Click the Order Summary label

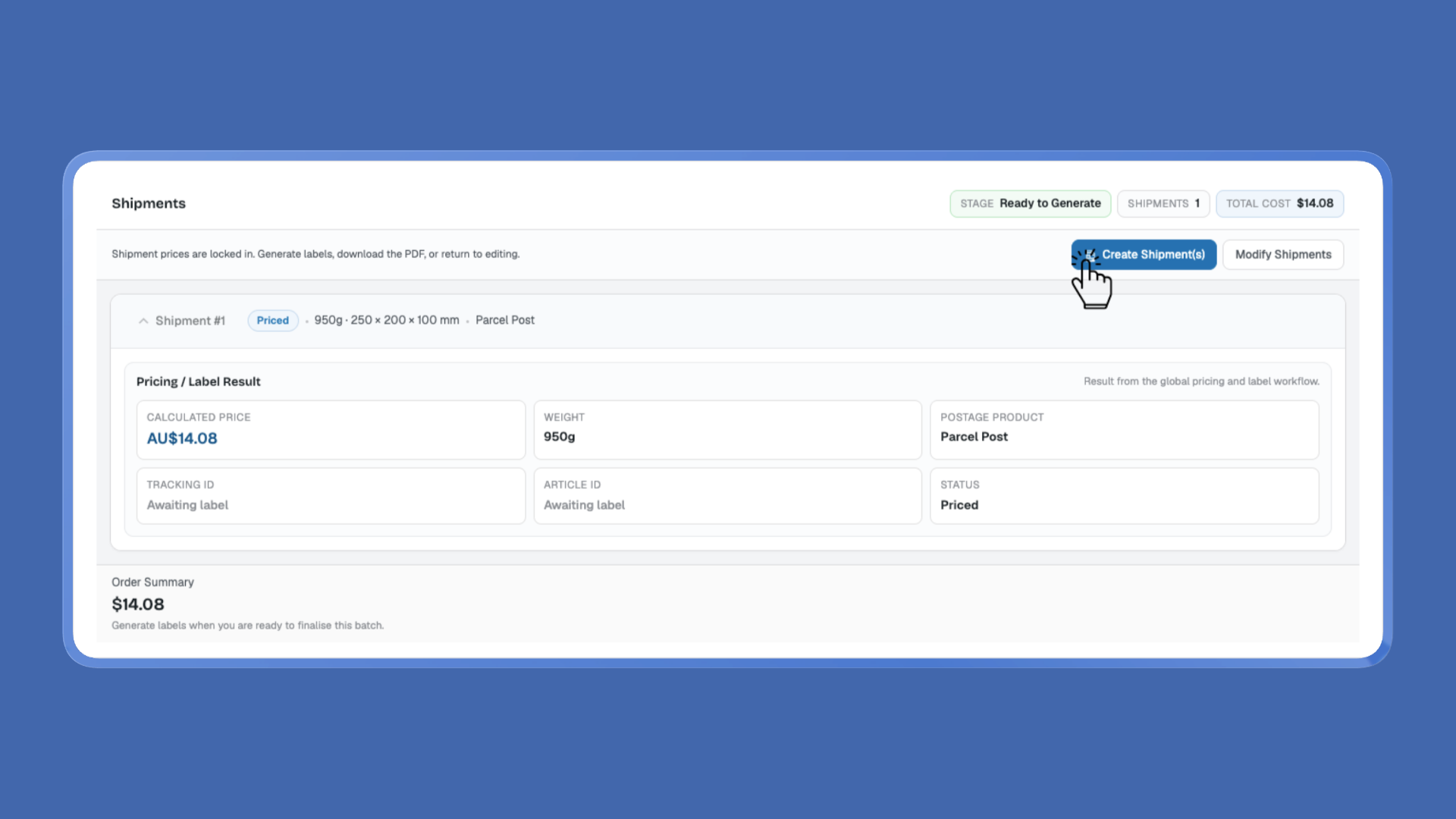[153, 582]
